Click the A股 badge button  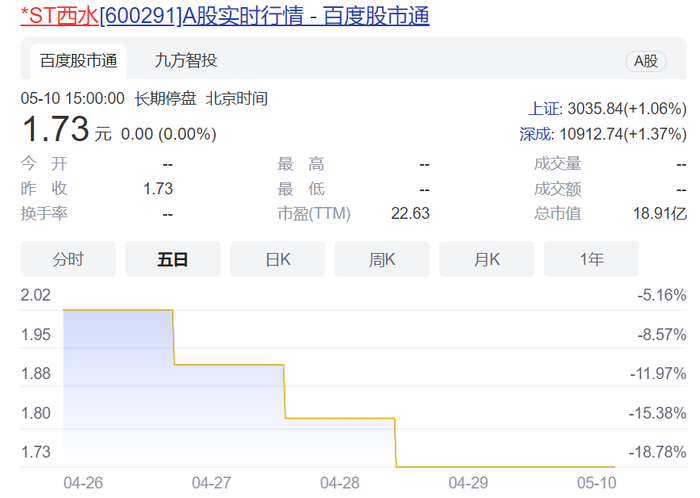coord(646,61)
